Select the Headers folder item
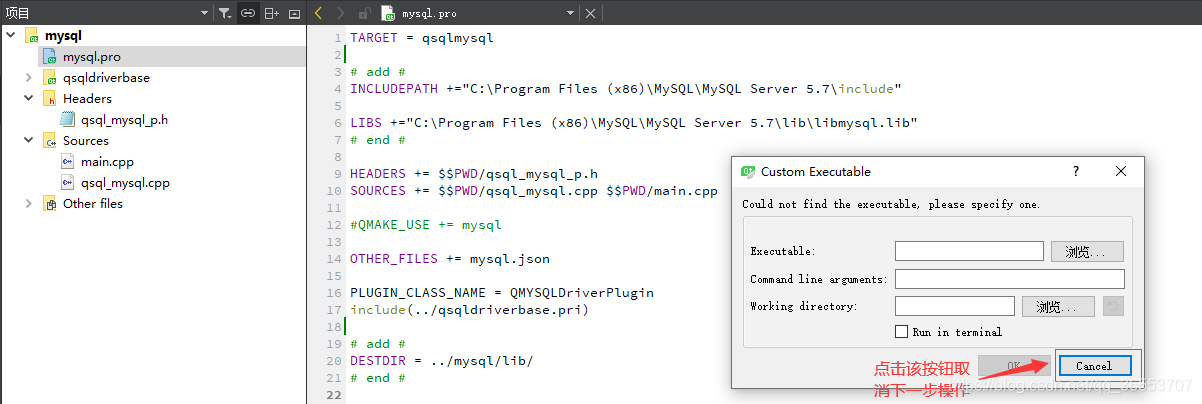 (87, 98)
